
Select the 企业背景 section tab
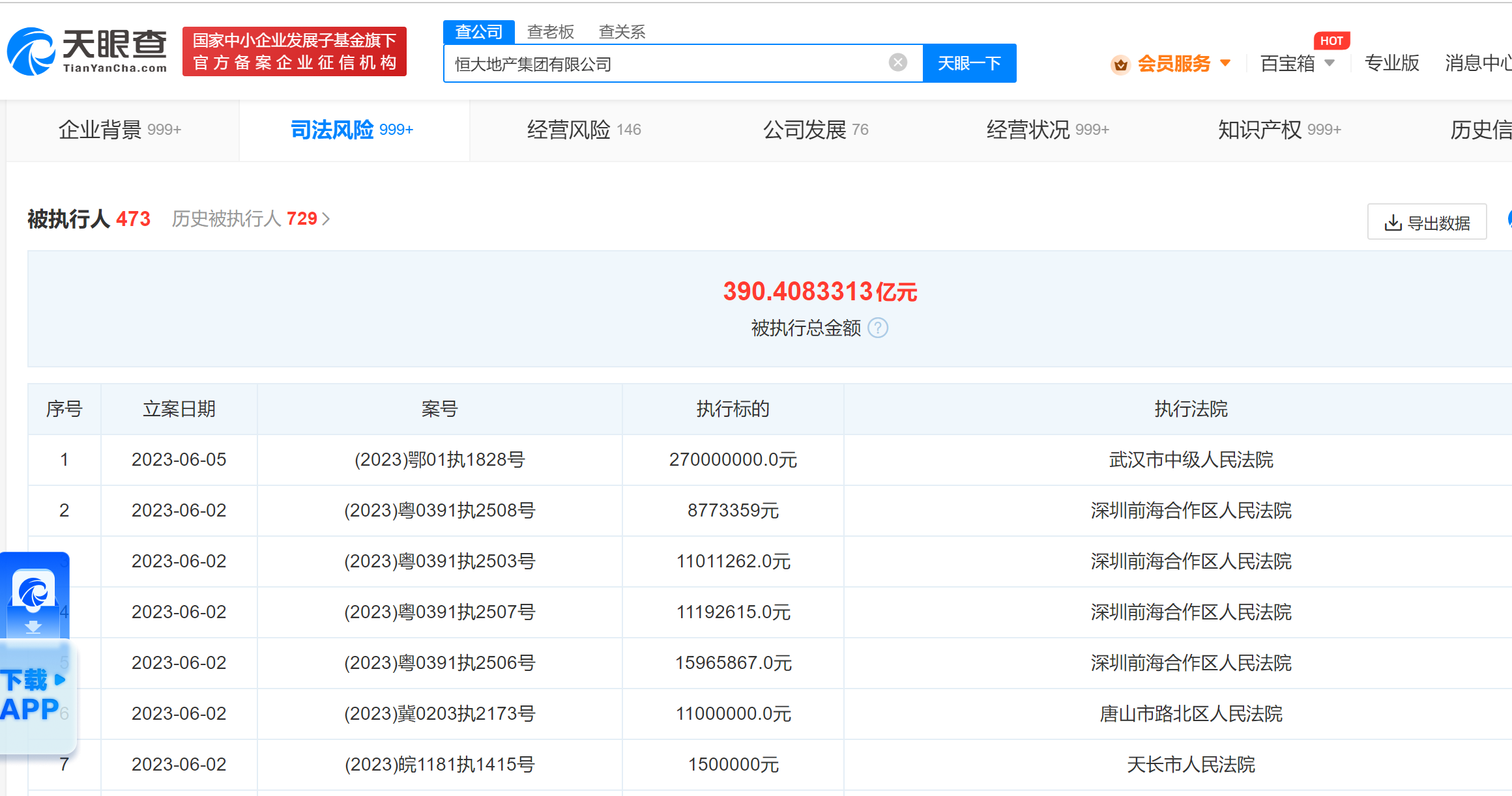pos(119,130)
